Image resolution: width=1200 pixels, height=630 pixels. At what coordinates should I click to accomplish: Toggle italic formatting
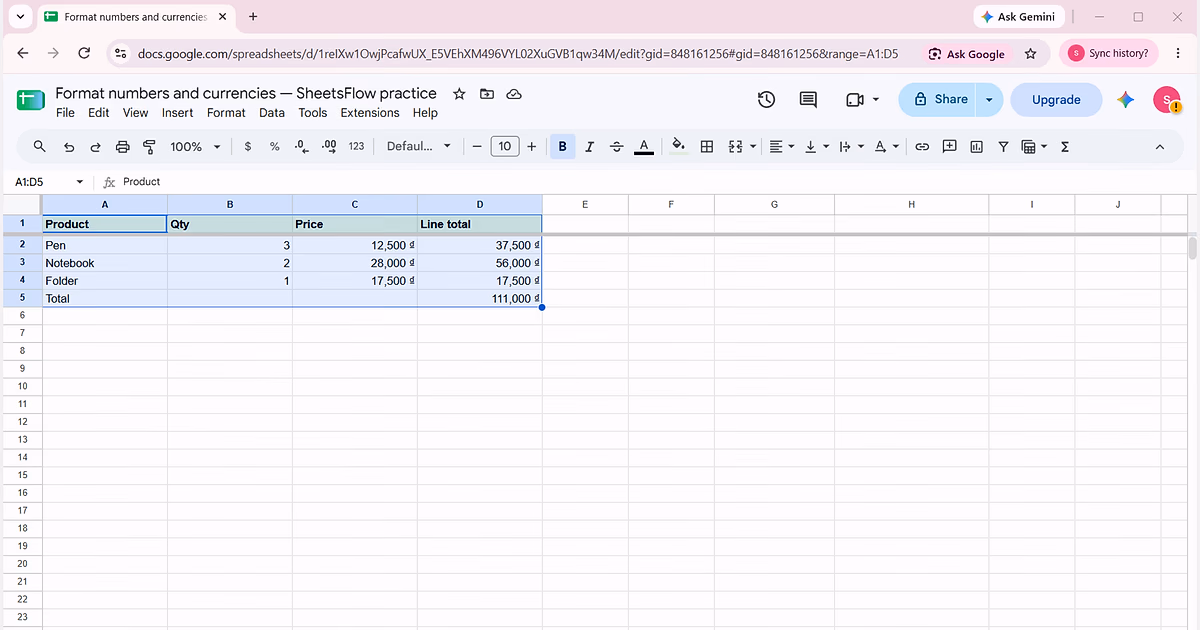coord(589,146)
